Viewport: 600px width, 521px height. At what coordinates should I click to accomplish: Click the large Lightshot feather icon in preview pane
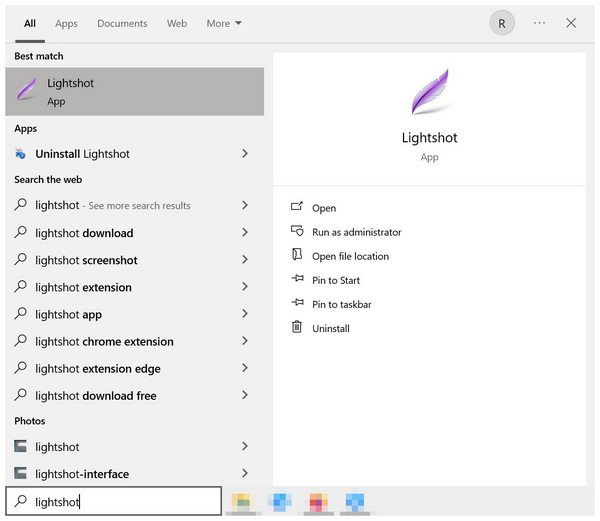click(x=430, y=92)
